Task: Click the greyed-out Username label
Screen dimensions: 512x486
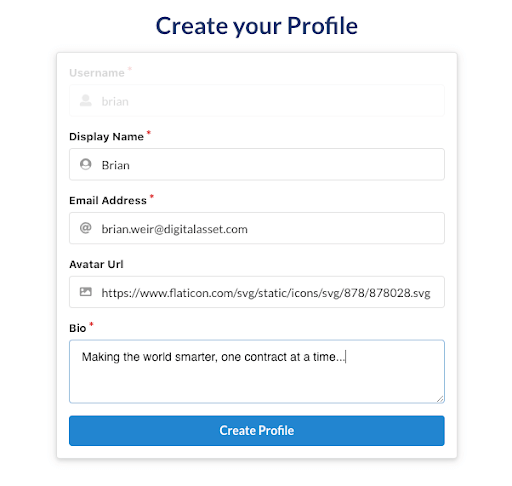Action: (97, 73)
